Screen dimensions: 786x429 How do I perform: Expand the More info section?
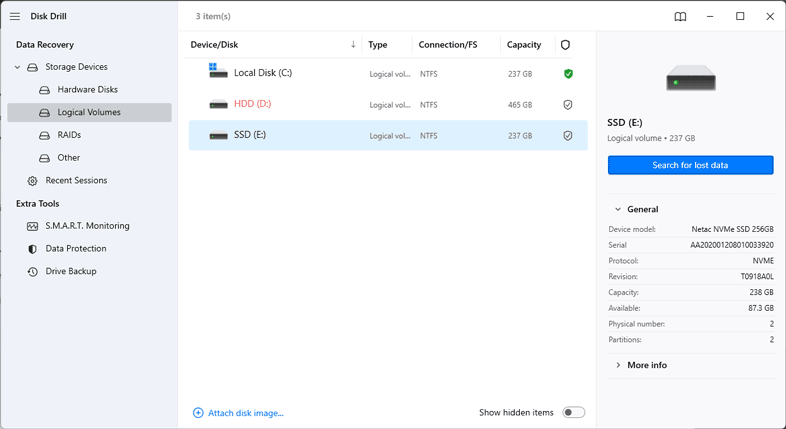[647, 365]
